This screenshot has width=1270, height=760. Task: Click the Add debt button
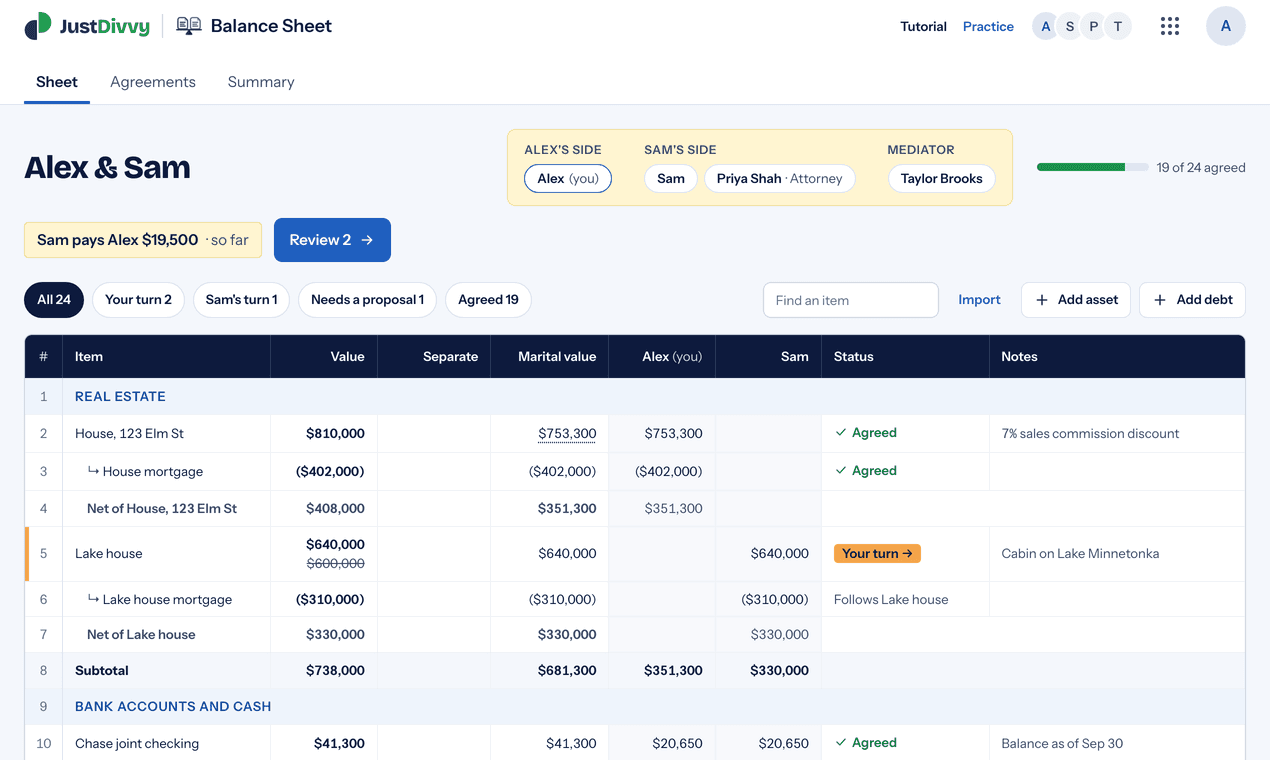click(1192, 300)
